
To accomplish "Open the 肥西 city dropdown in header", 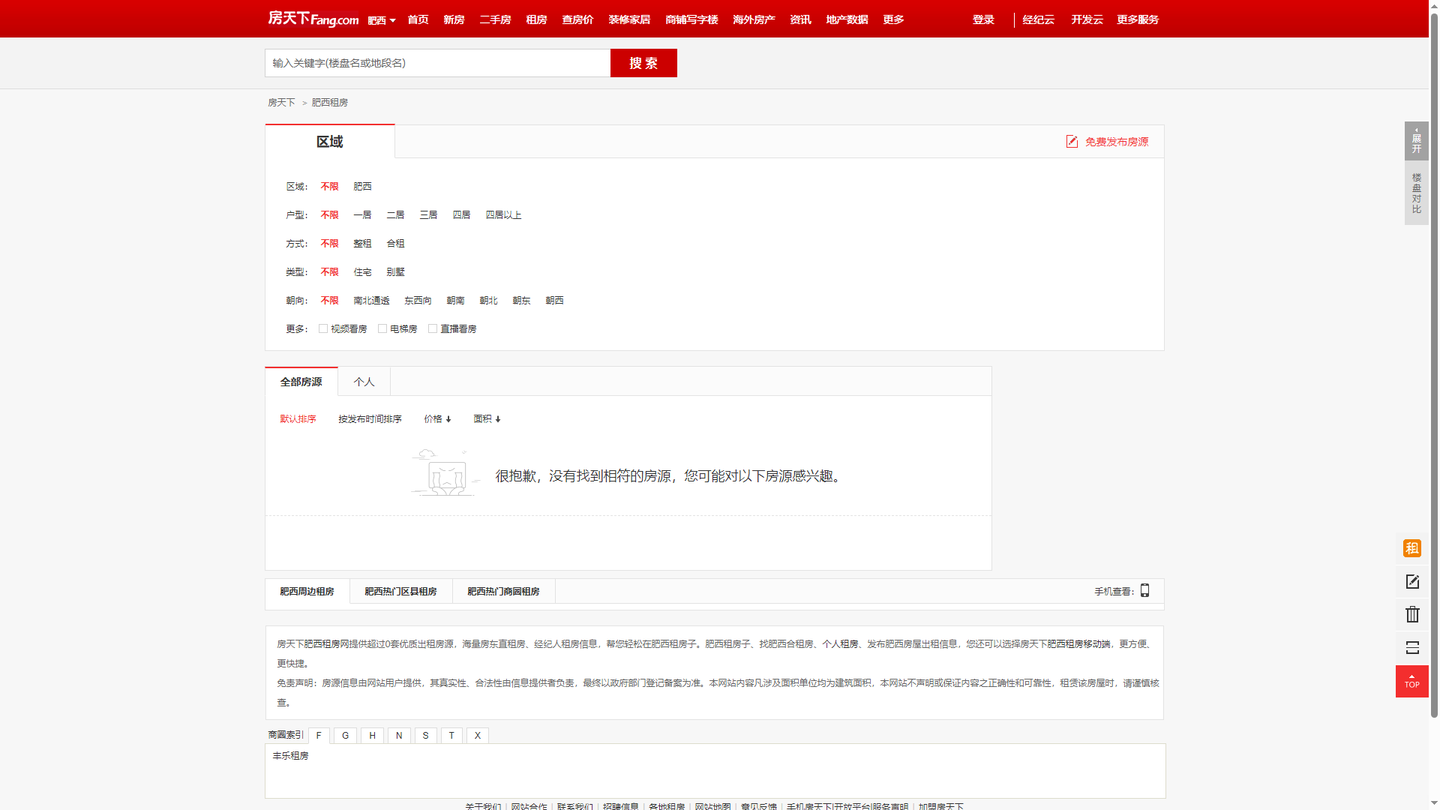I will pyautogui.click(x=381, y=20).
